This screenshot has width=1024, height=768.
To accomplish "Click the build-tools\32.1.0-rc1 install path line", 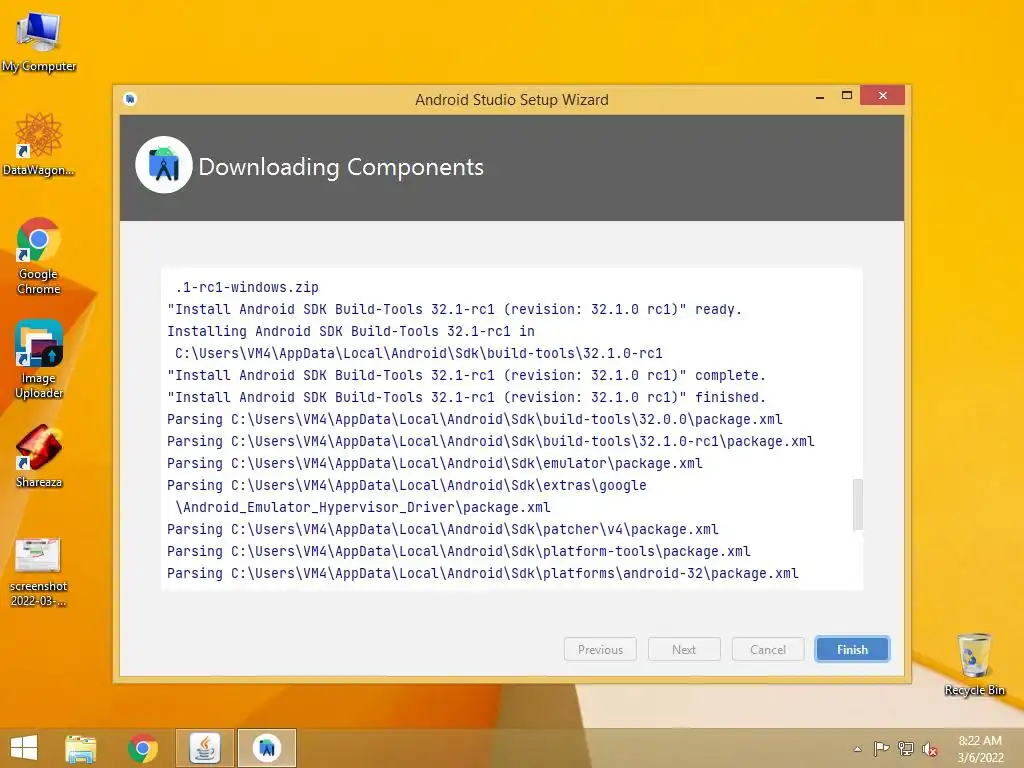I will click(x=419, y=353).
